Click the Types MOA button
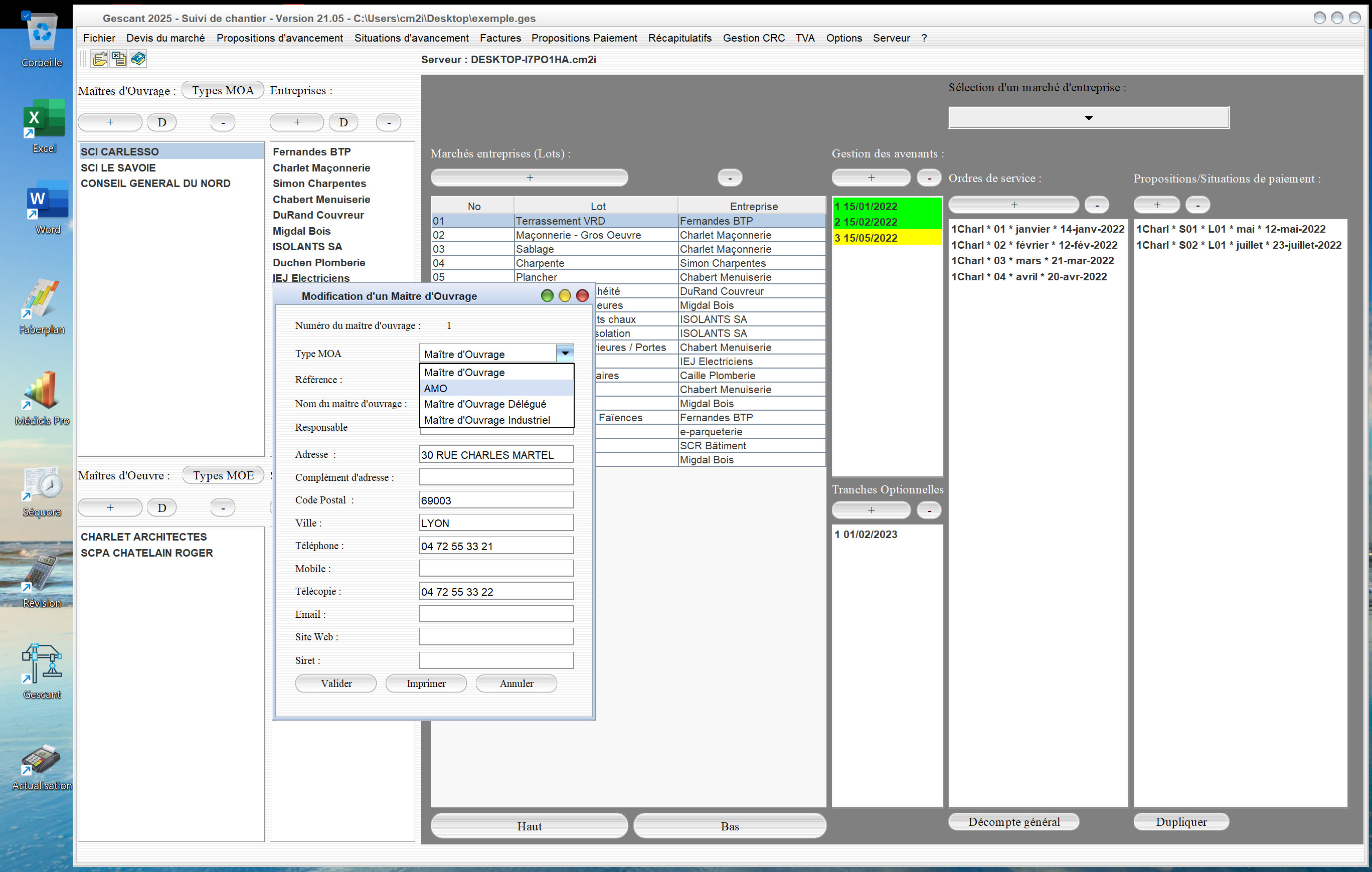Image resolution: width=1372 pixels, height=872 pixels. pos(223,91)
